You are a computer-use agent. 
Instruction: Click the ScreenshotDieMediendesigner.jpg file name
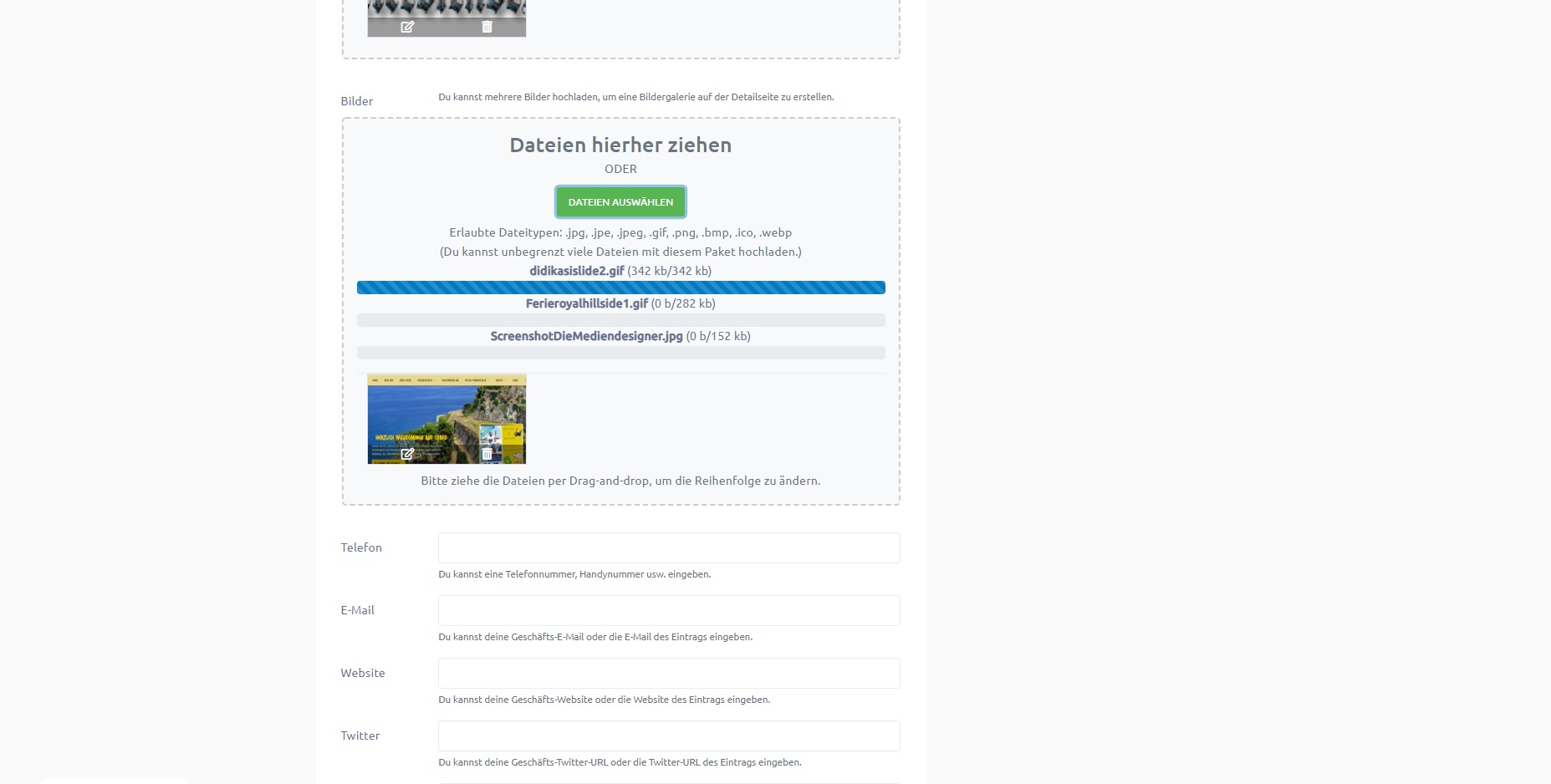point(586,336)
